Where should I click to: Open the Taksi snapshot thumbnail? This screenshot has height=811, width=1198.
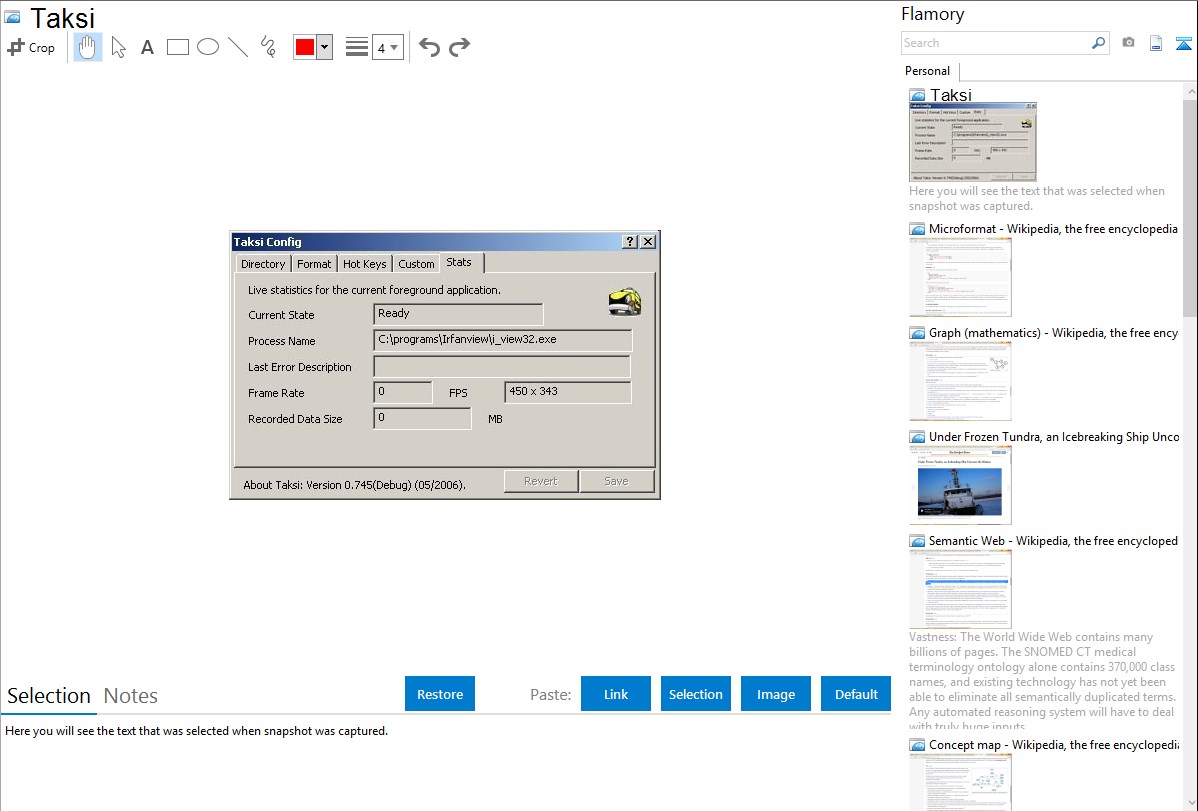click(x=973, y=142)
